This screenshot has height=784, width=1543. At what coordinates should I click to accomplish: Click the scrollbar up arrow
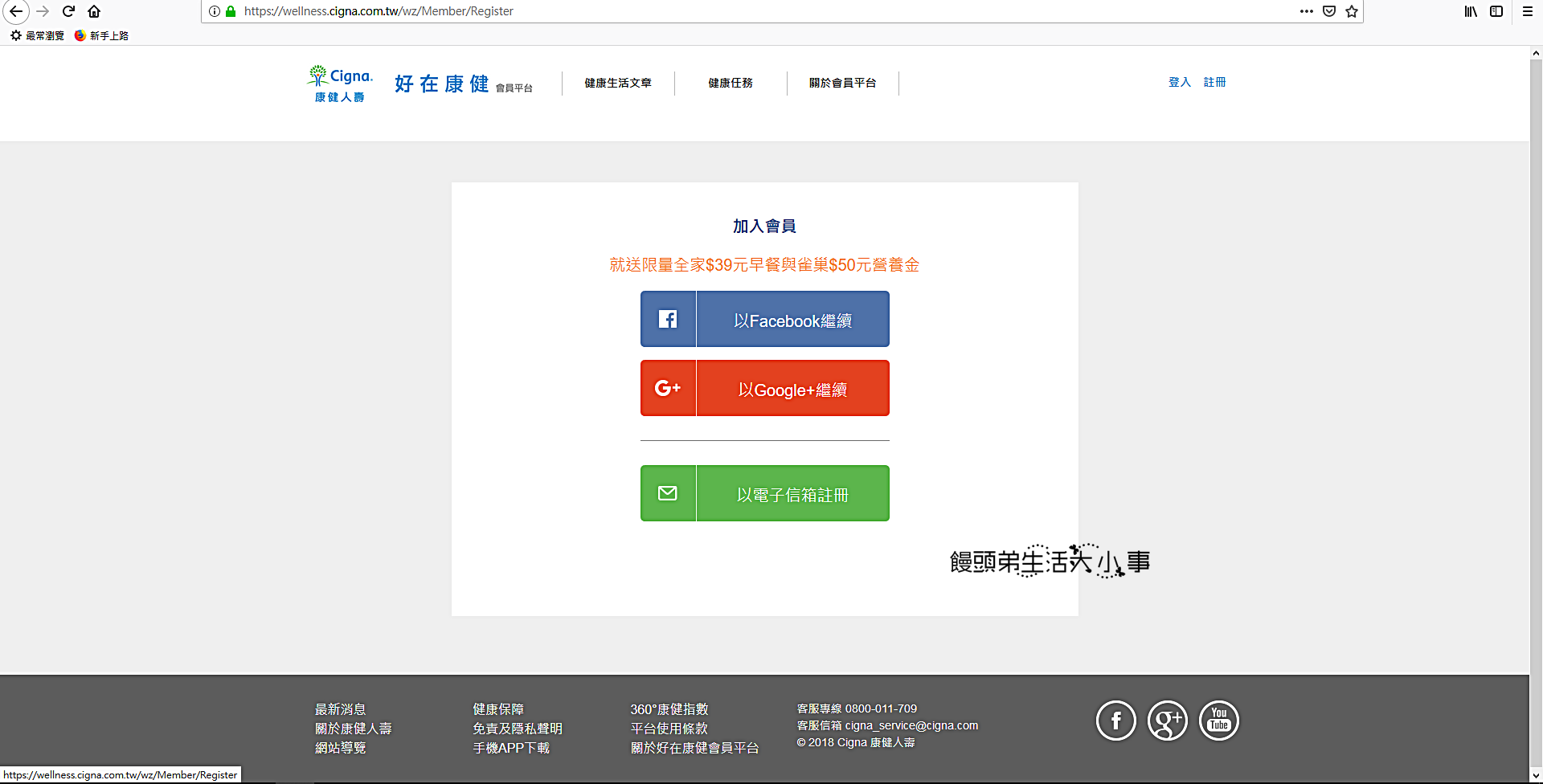coord(1536,53)
